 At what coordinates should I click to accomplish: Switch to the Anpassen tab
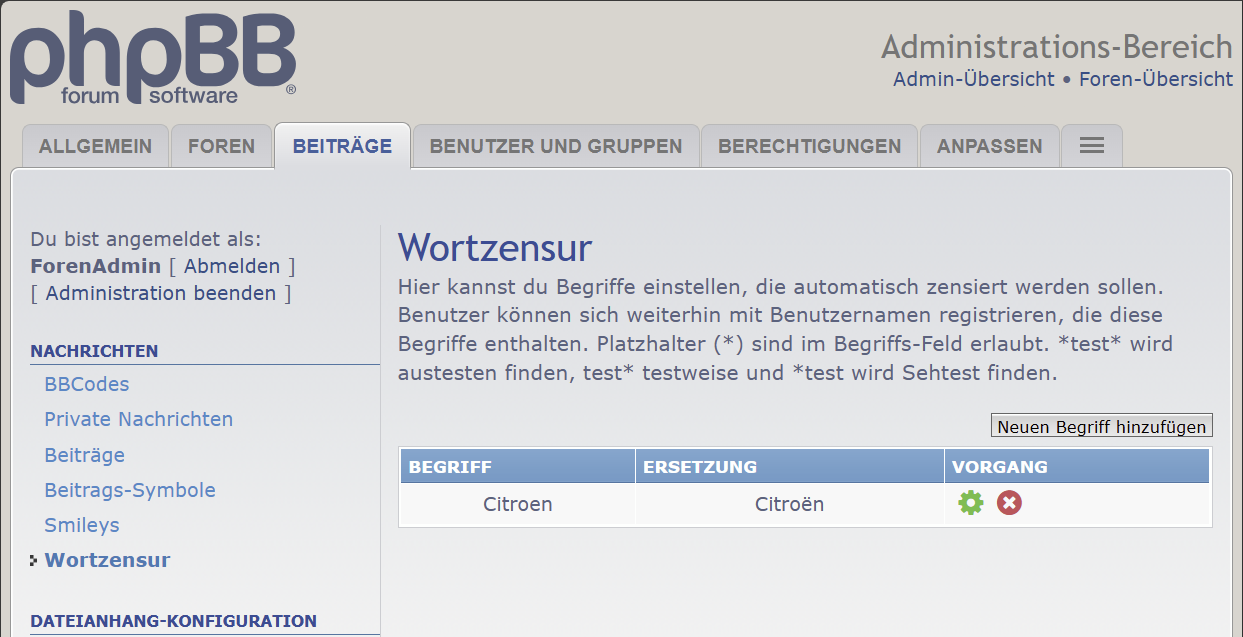(989, 146)
